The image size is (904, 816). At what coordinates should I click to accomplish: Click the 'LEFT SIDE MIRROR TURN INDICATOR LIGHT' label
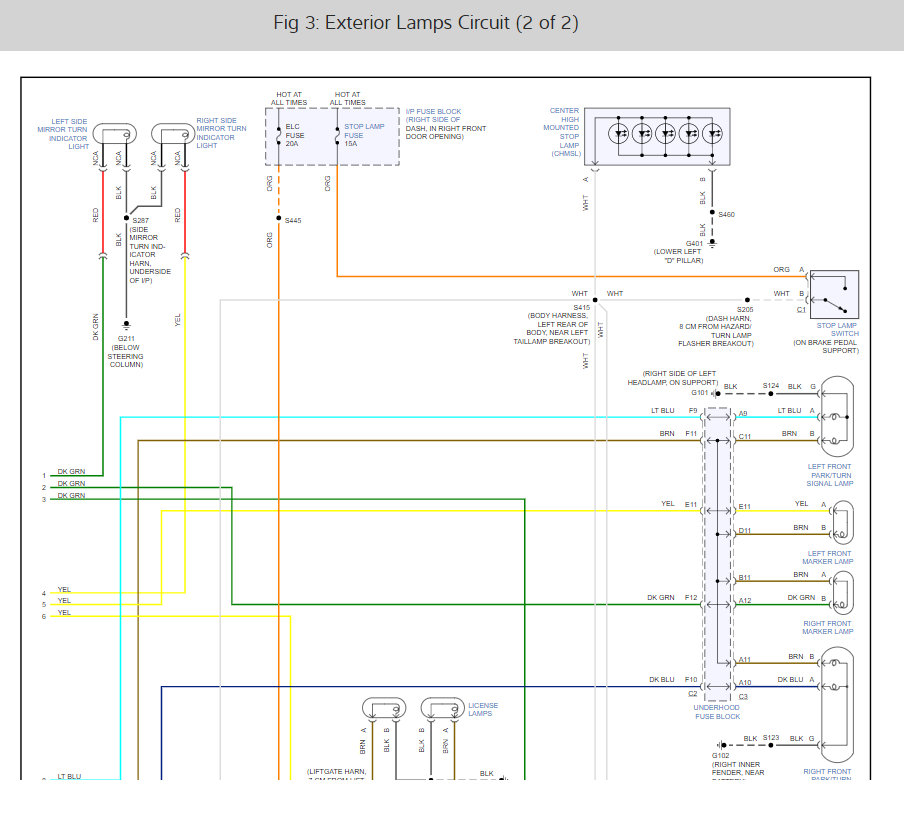tap(63, 134)
